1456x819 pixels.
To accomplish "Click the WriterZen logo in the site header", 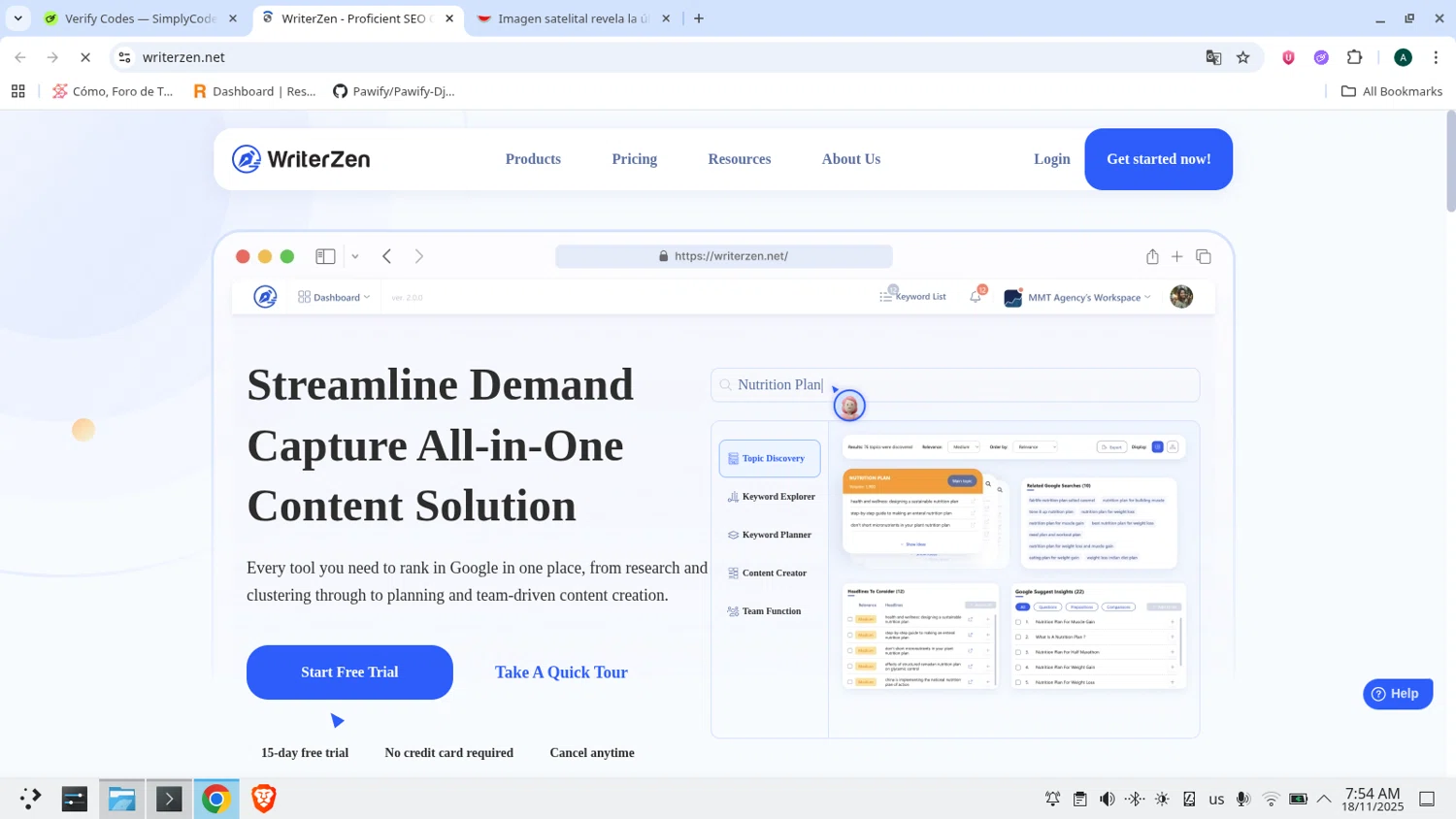I will [x=301, y=159].
